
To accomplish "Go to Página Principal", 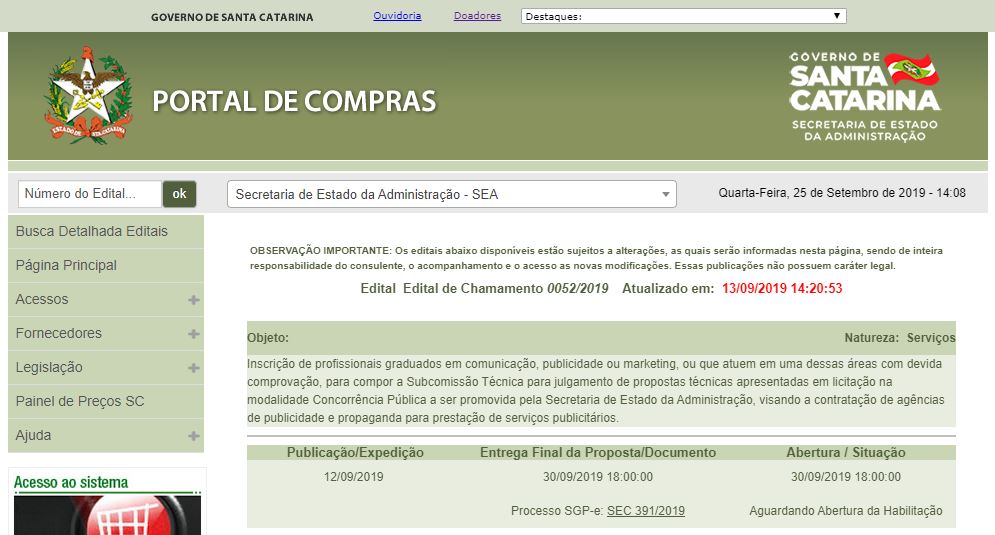I will coord(106,265).
